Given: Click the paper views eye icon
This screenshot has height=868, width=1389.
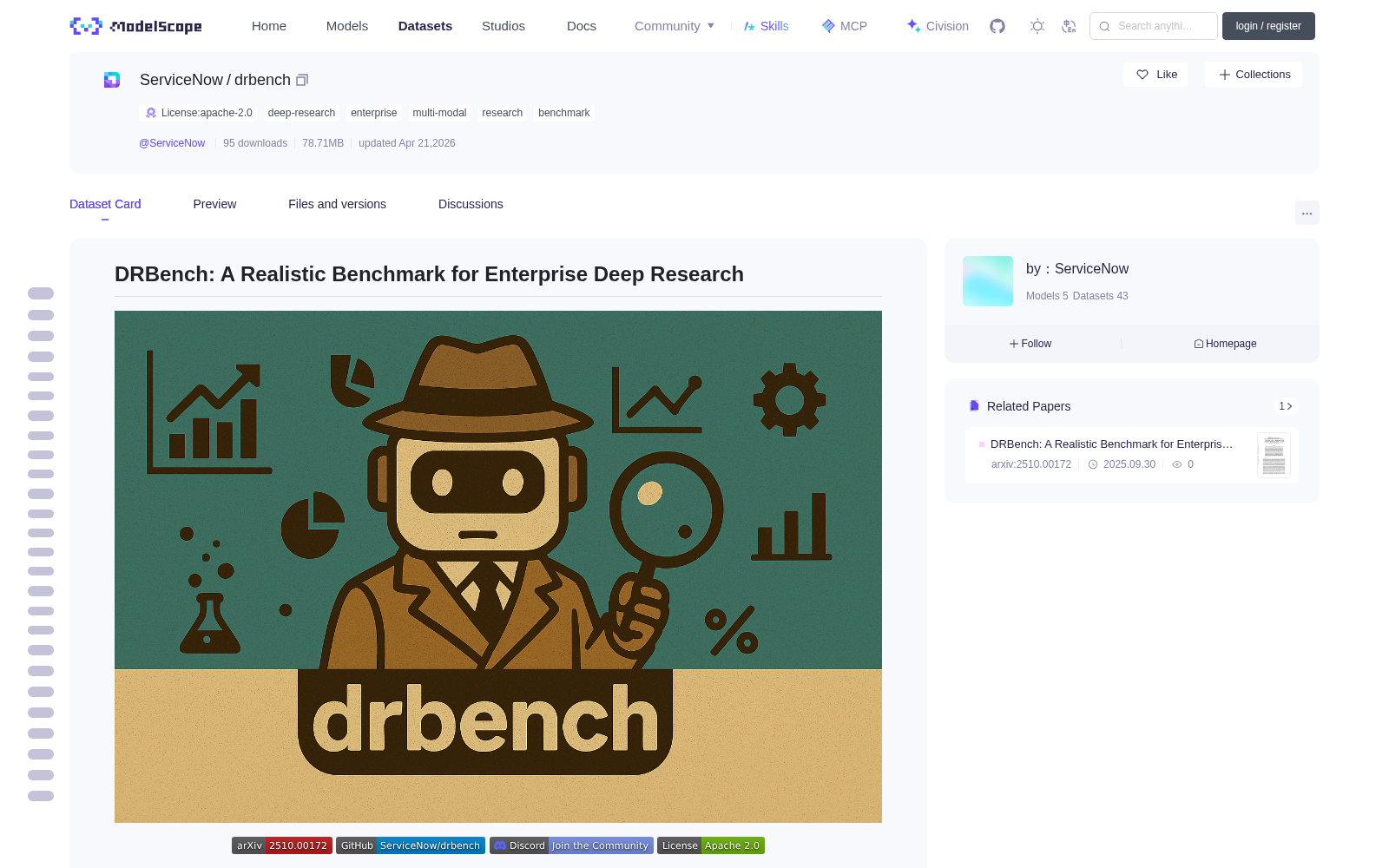Looking at the screenshot, I should point(1177,464).
